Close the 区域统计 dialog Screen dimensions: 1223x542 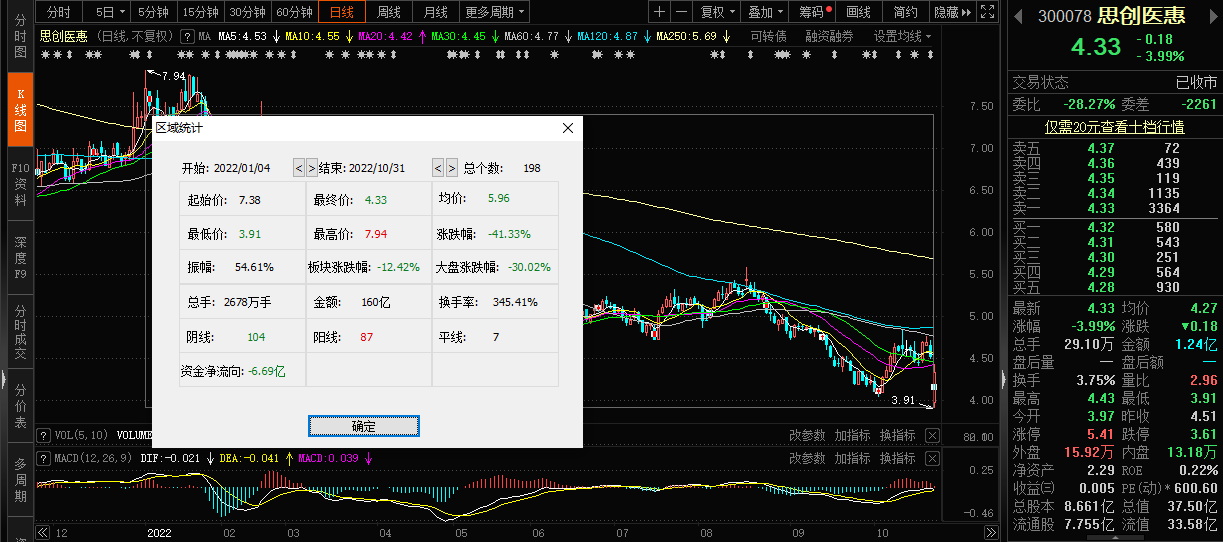click(568, 128)
